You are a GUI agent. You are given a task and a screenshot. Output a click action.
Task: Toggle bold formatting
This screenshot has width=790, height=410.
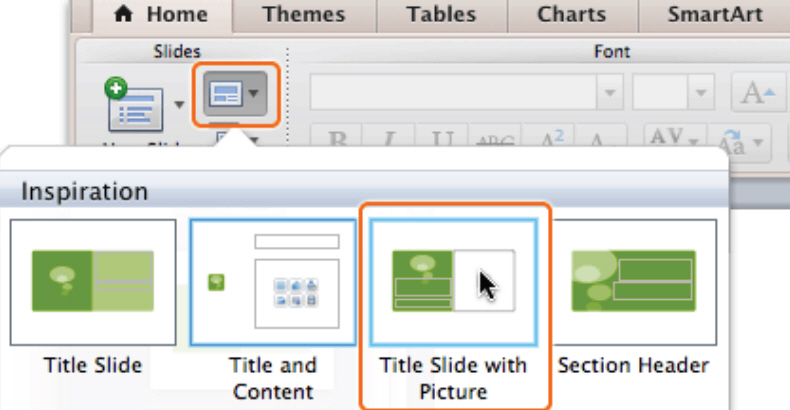coord(338,136)
